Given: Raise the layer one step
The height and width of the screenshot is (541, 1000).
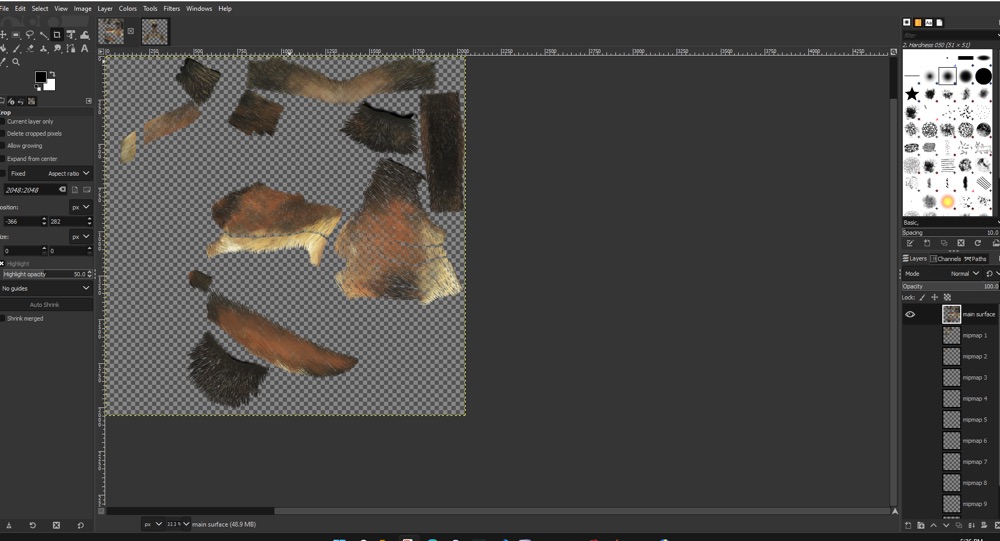Looking at the screenshot, I should pyautogui.click(x=934, y=525).
